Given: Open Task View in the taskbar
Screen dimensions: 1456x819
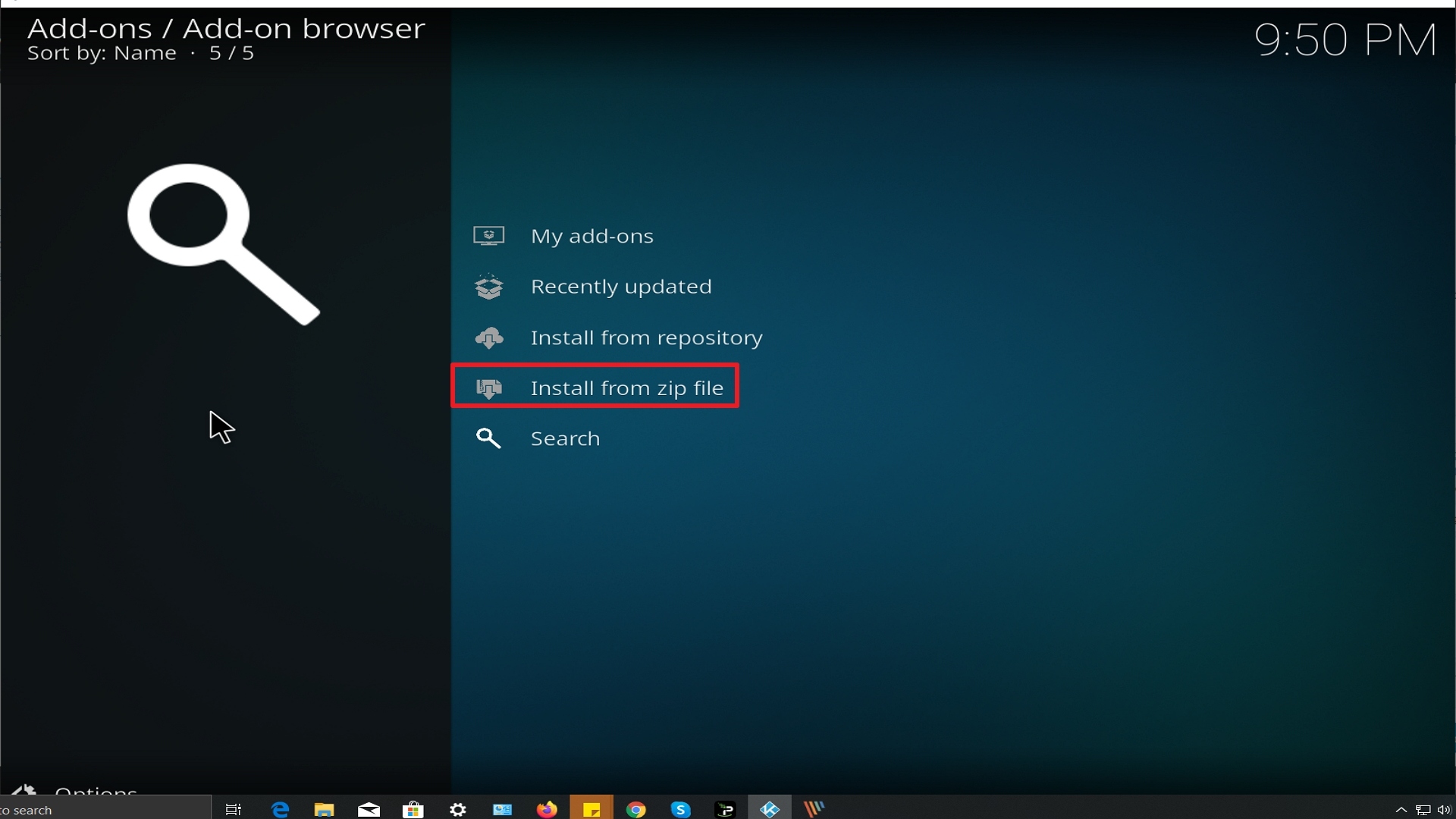Looking at the screenshot, I should click(x=234, y=809).
